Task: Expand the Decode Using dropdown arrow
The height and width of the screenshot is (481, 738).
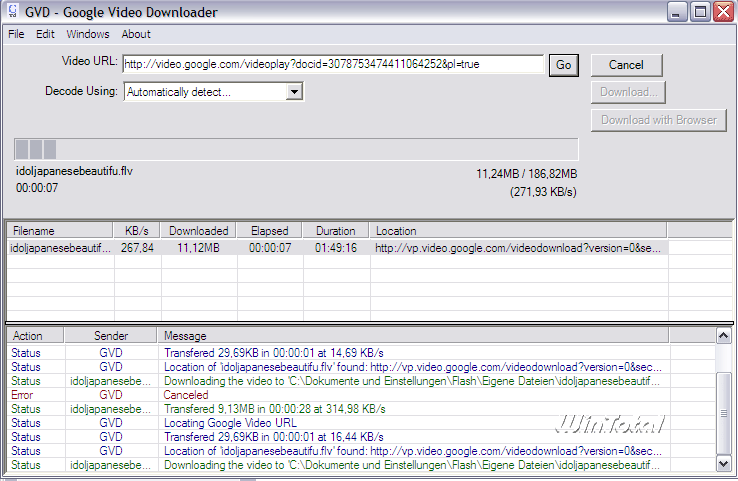Action: [294, 91]
